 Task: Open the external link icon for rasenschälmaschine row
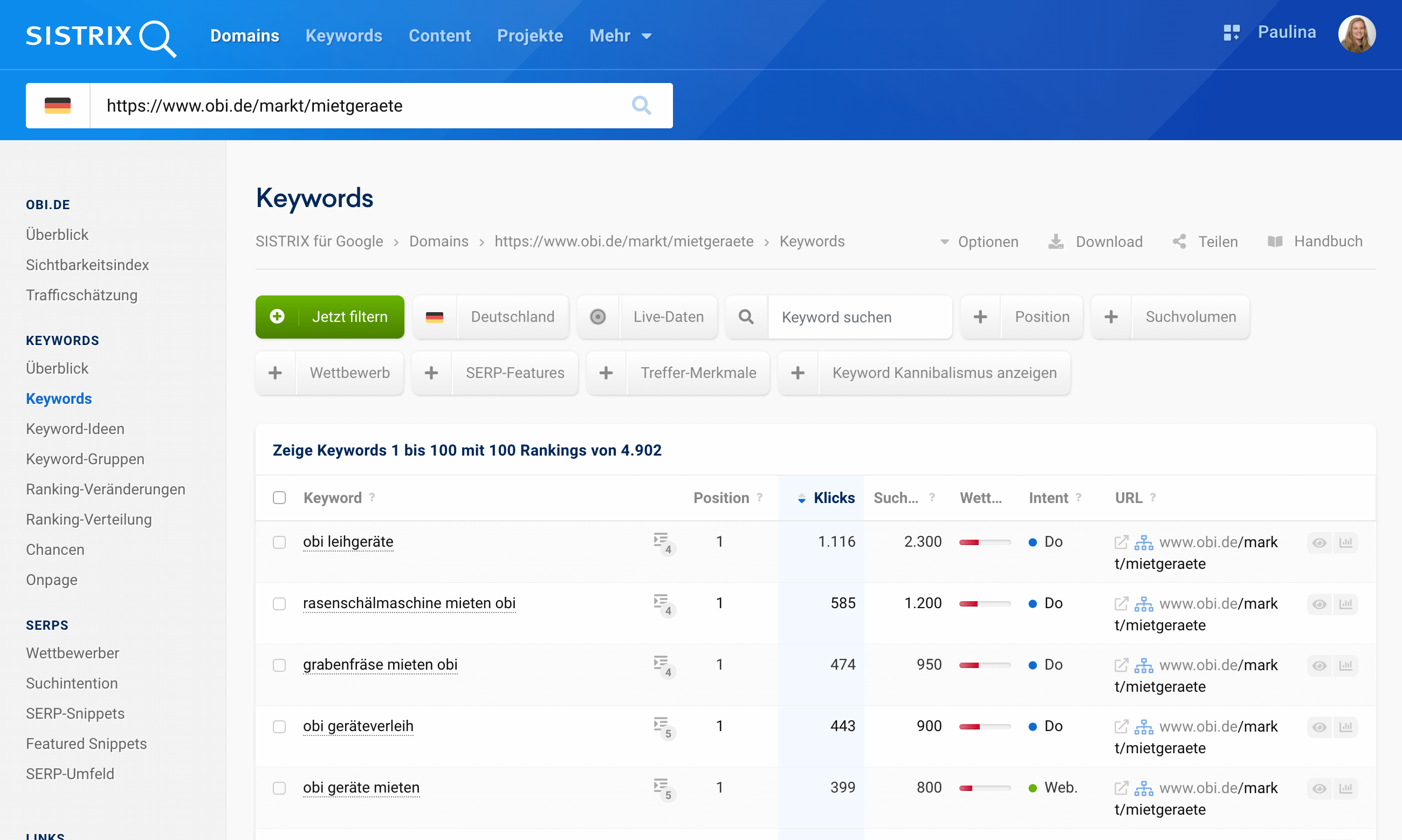(1121, 603)
